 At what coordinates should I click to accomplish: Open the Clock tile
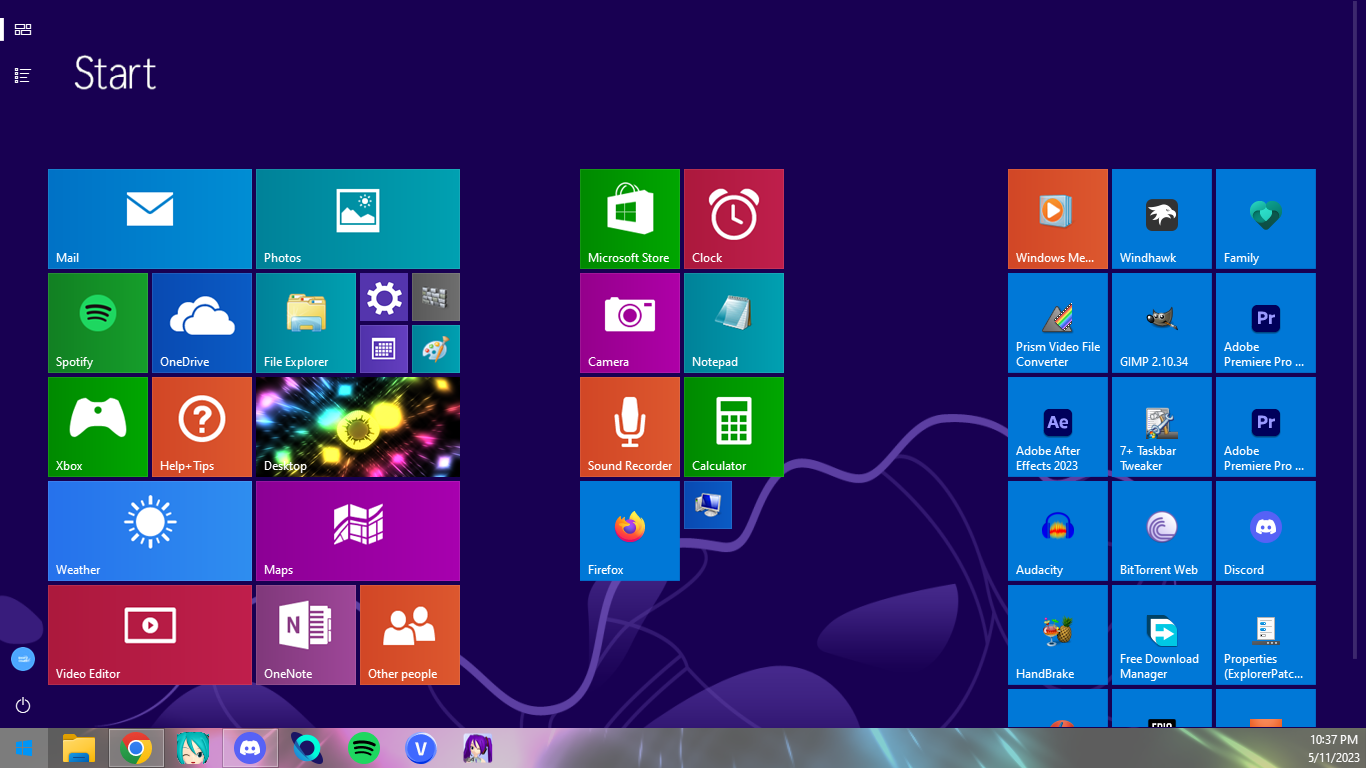click(x=734, y=219)
